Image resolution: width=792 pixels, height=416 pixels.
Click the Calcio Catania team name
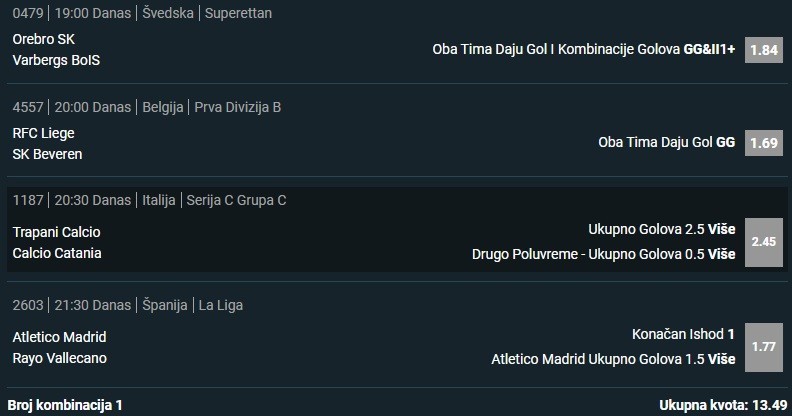(x=57, y=253)
